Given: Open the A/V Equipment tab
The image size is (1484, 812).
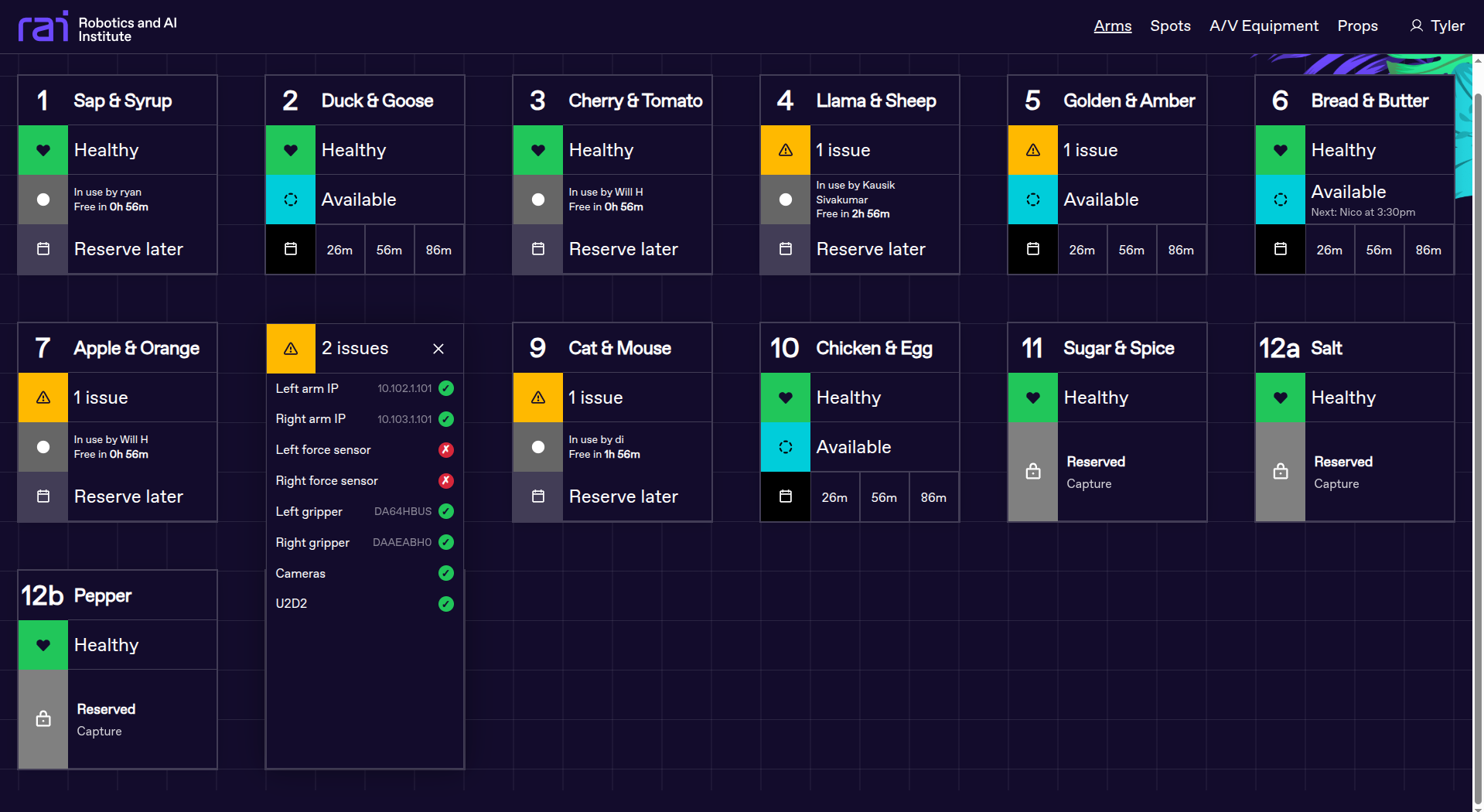Looking at the screenshot, I should click(1264, 26).
